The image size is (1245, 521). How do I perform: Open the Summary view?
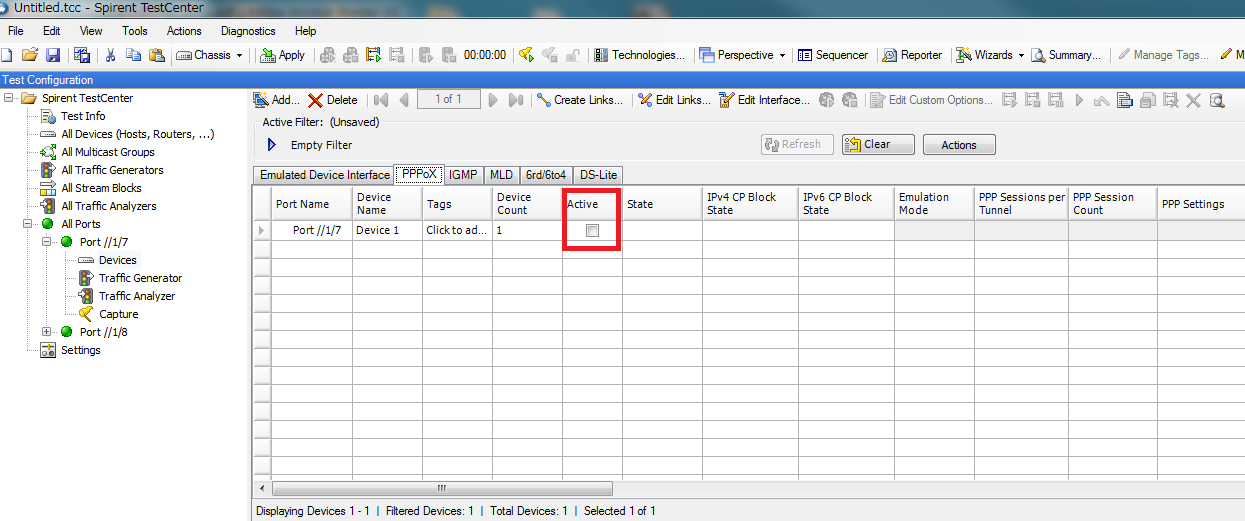coord(1066,55)
